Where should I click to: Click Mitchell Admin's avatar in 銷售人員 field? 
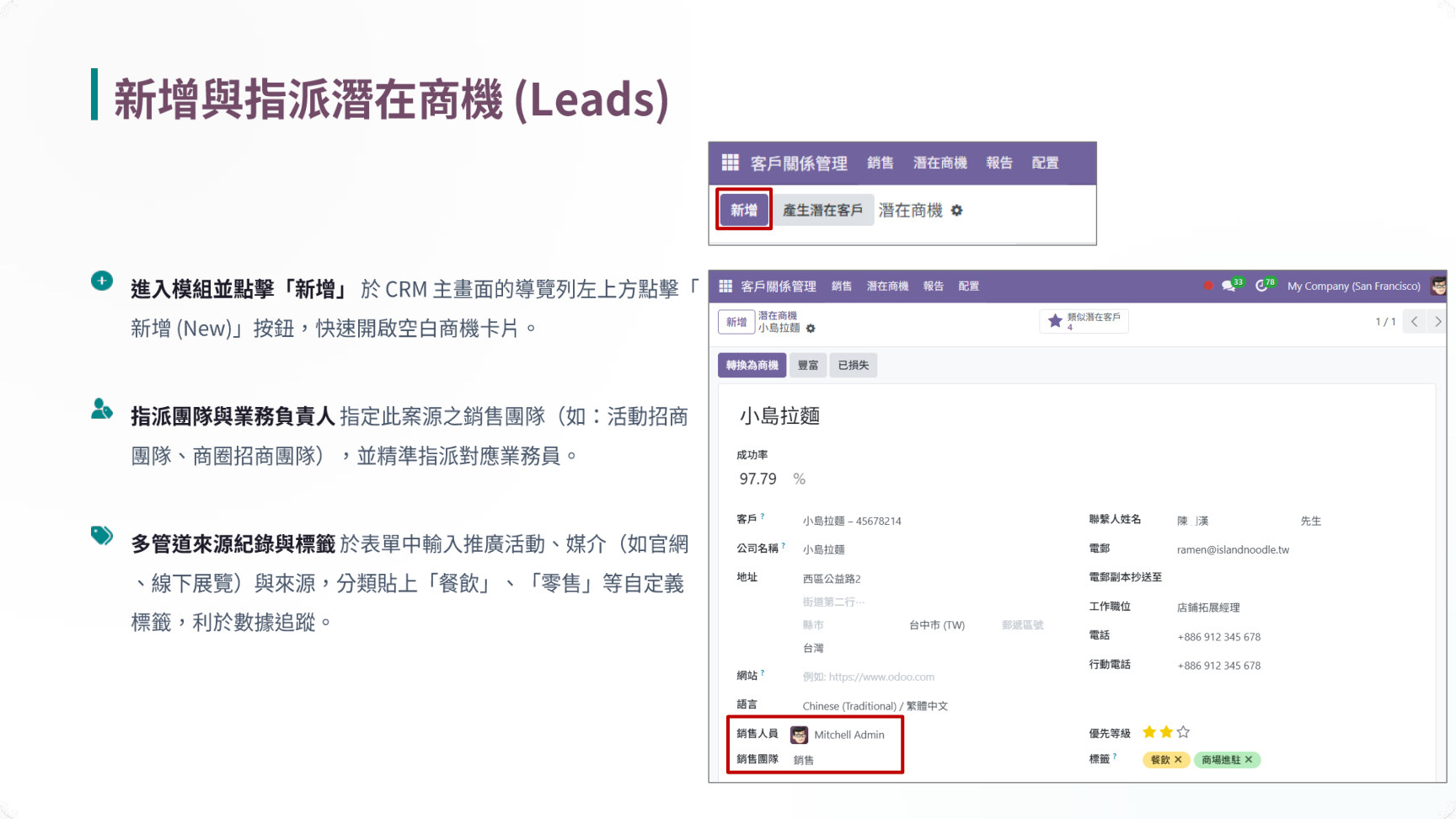coord(799,735)
